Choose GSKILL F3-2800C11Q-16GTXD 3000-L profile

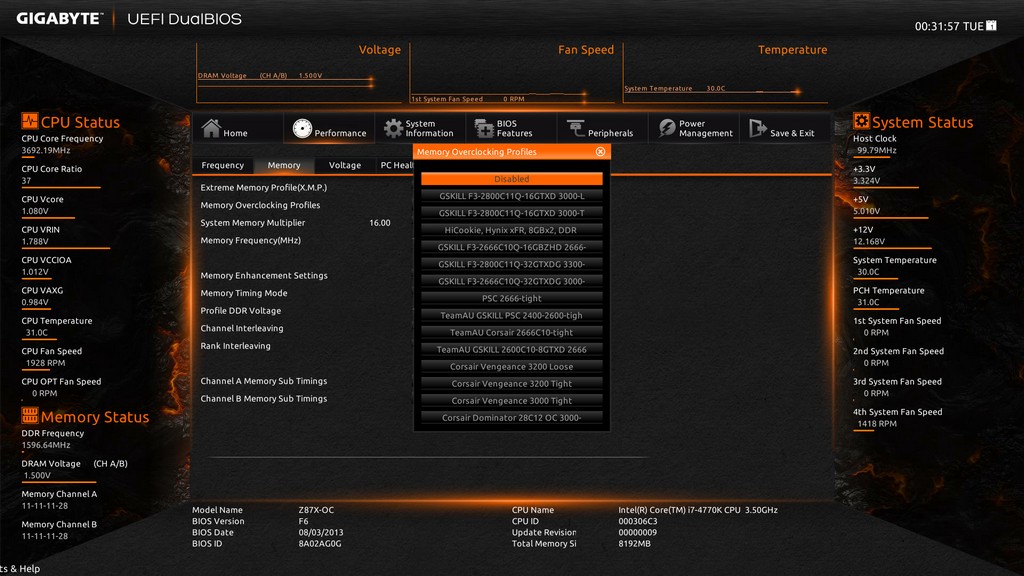point(511,196)
